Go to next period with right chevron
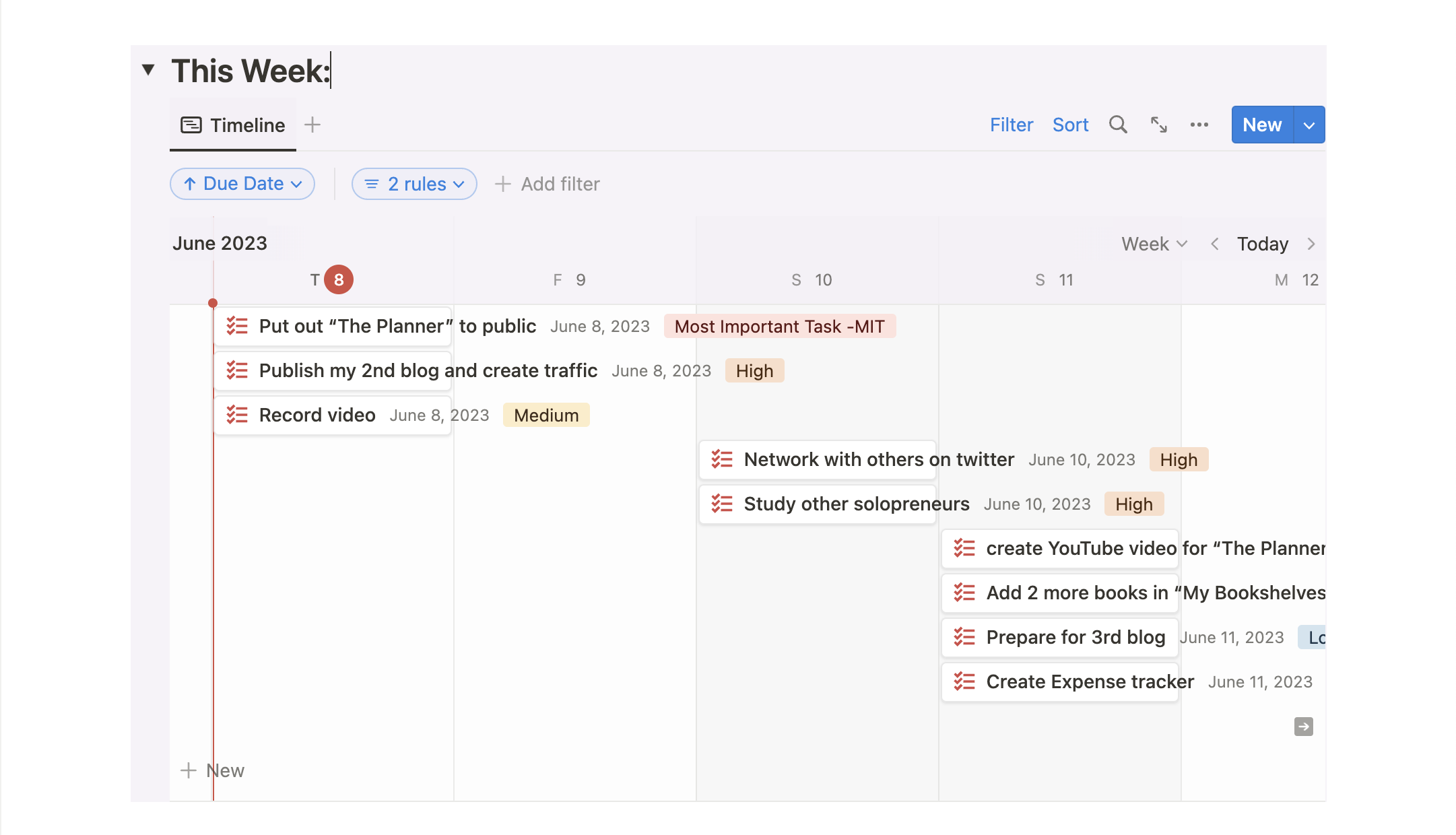 pyautogui.click(x=1311, y=244)
